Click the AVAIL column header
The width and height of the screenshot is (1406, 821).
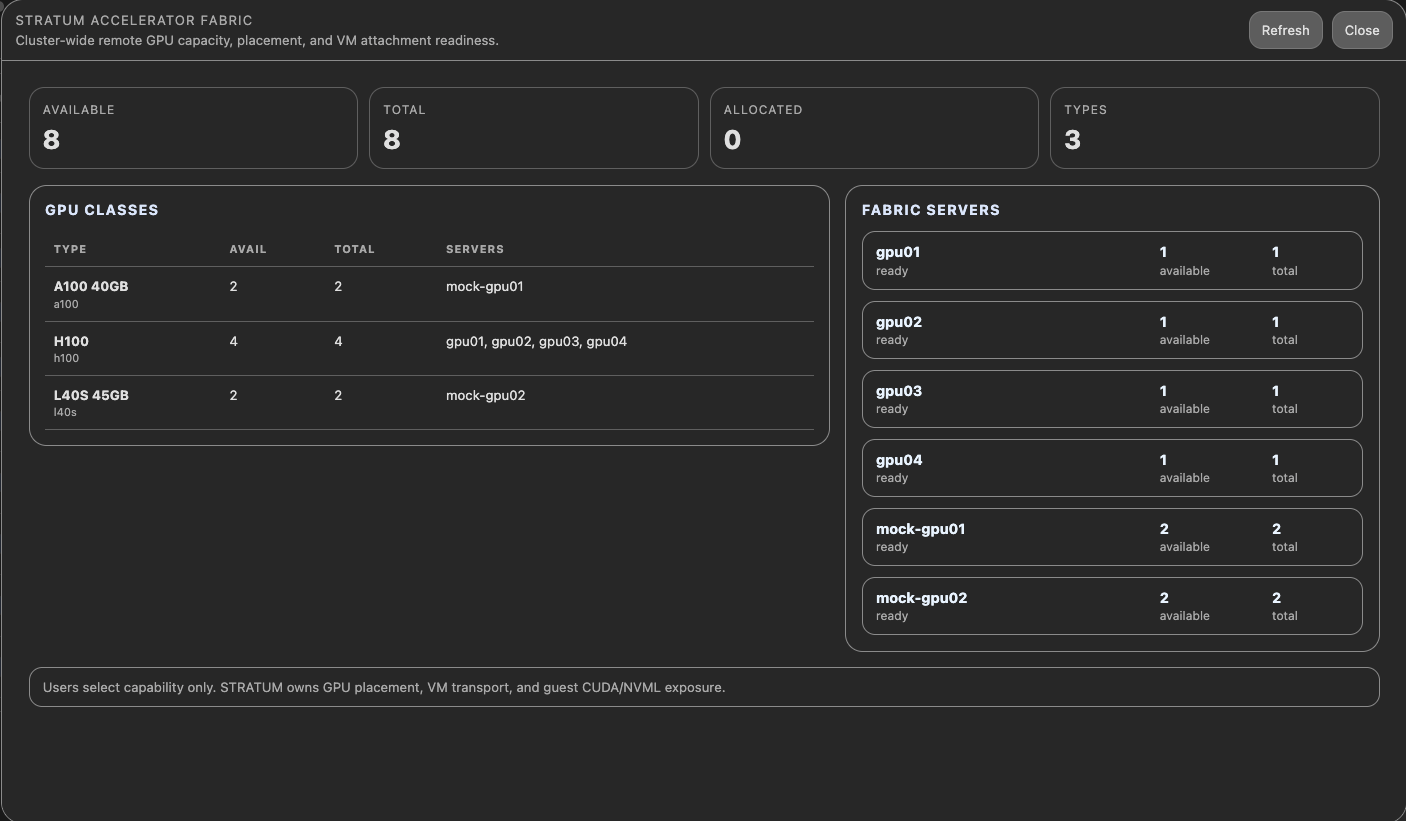(248, 249)
